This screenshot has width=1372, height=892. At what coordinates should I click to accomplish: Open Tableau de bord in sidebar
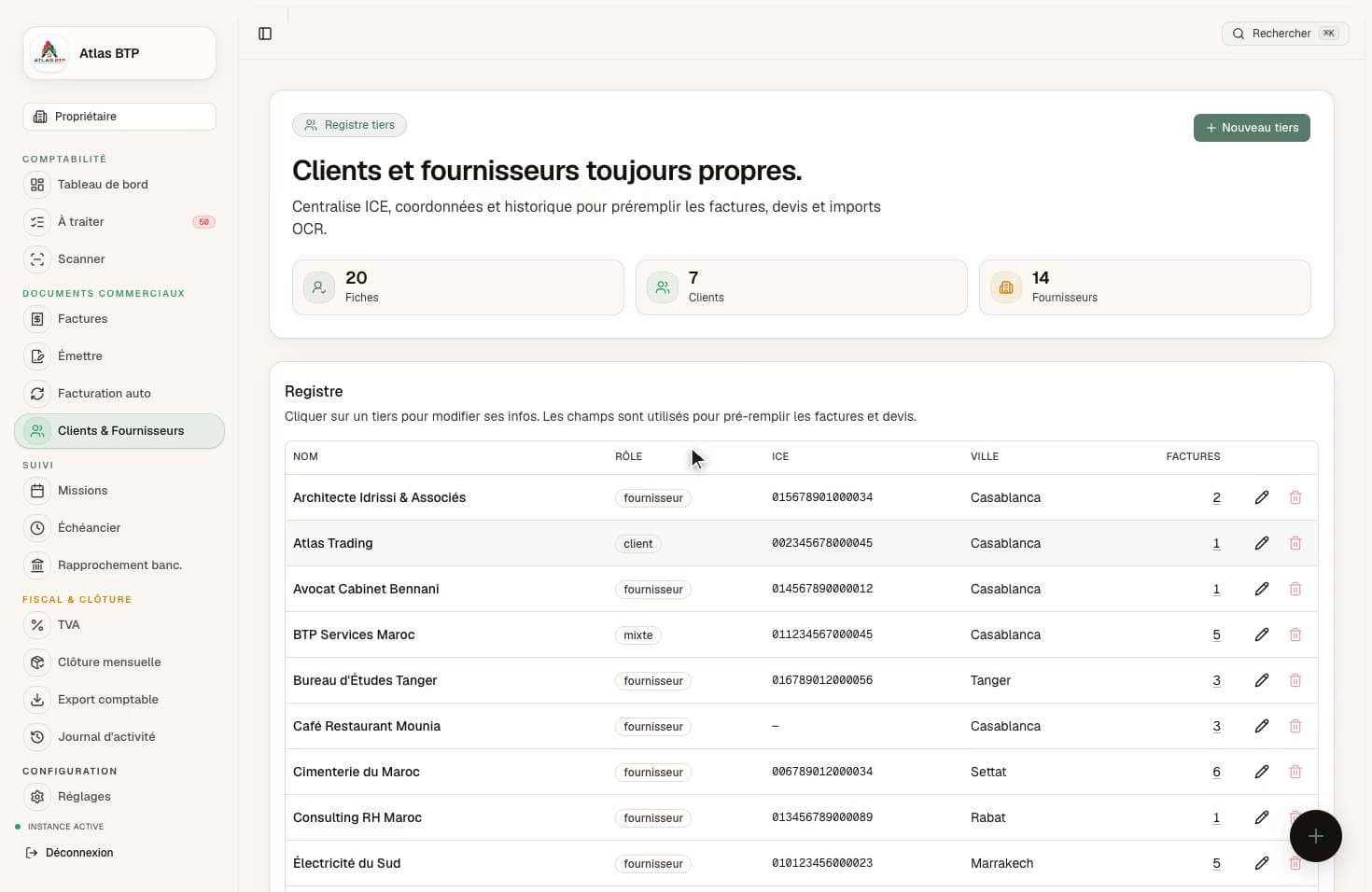click(x=119, y=185)
